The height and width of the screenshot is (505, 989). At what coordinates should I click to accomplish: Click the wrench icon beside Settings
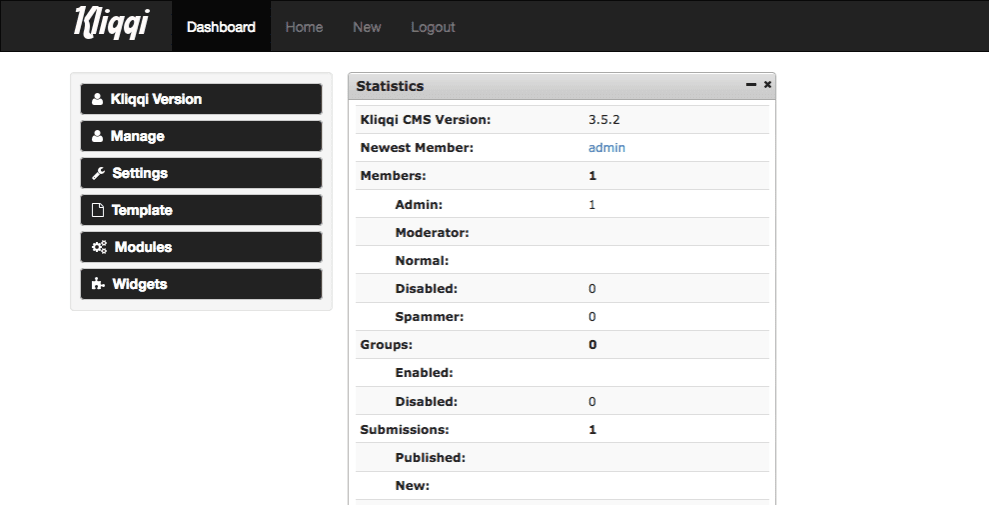click(98, 173)
